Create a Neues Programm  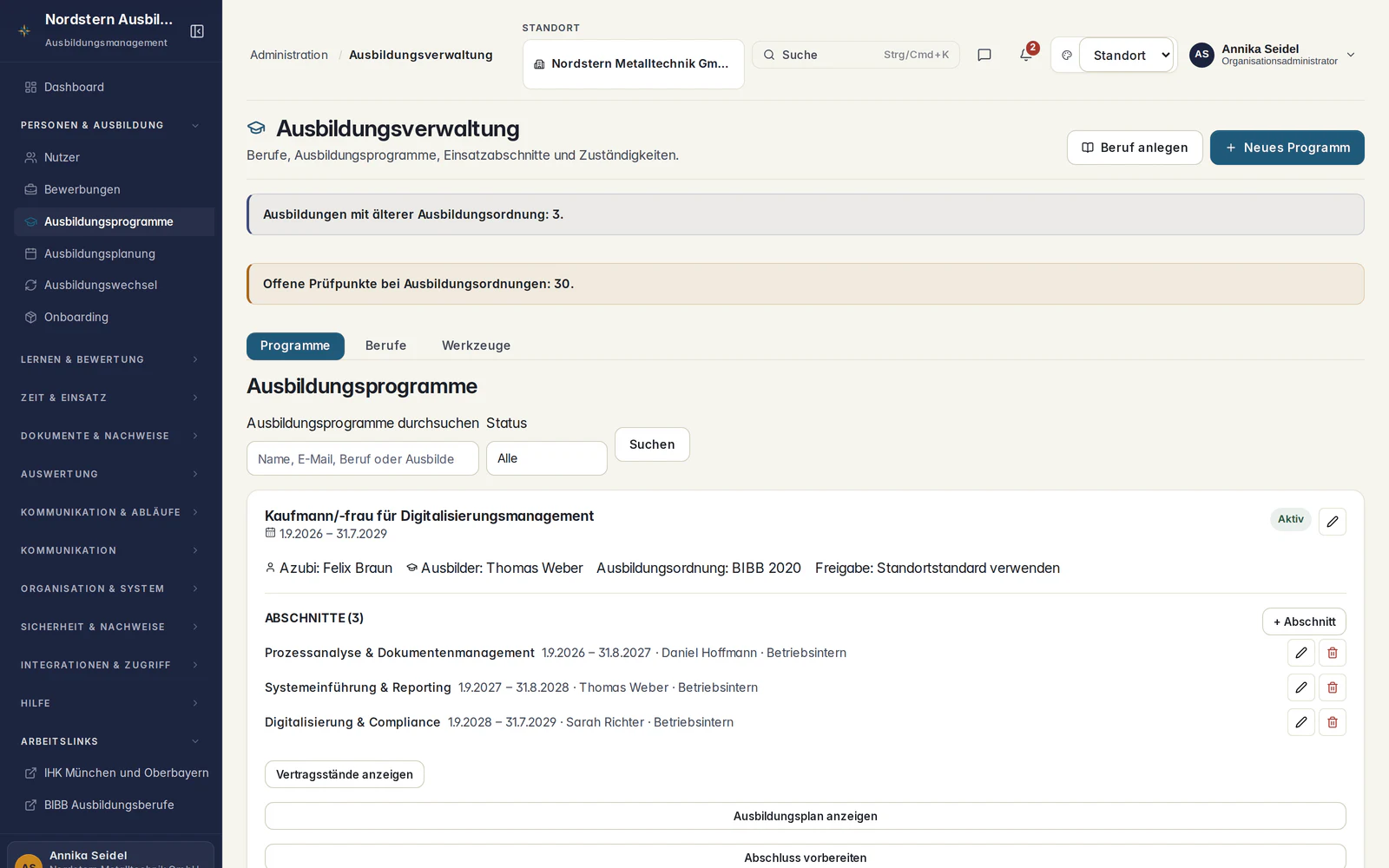(1287, 148)
